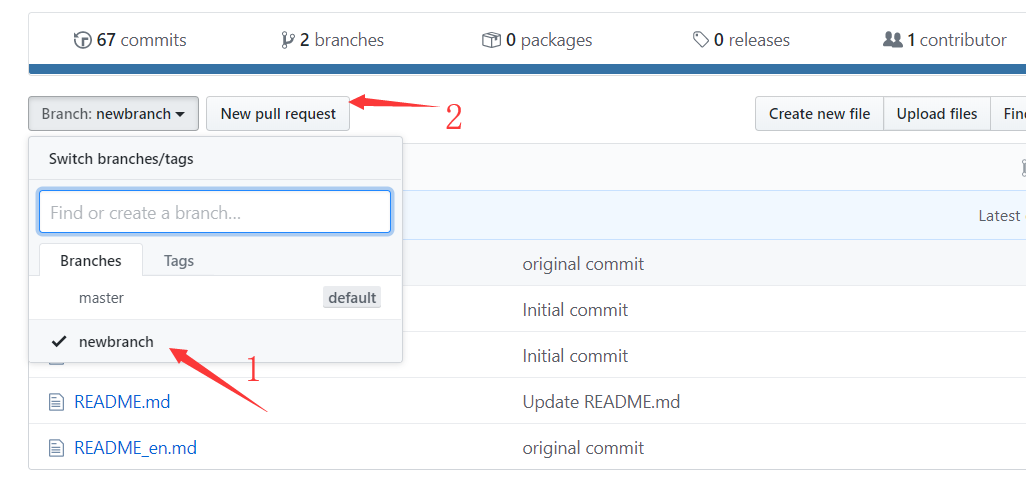
Task: Click the README_en.md file icon
Action: pyautogui.click(x=56, y=448)
